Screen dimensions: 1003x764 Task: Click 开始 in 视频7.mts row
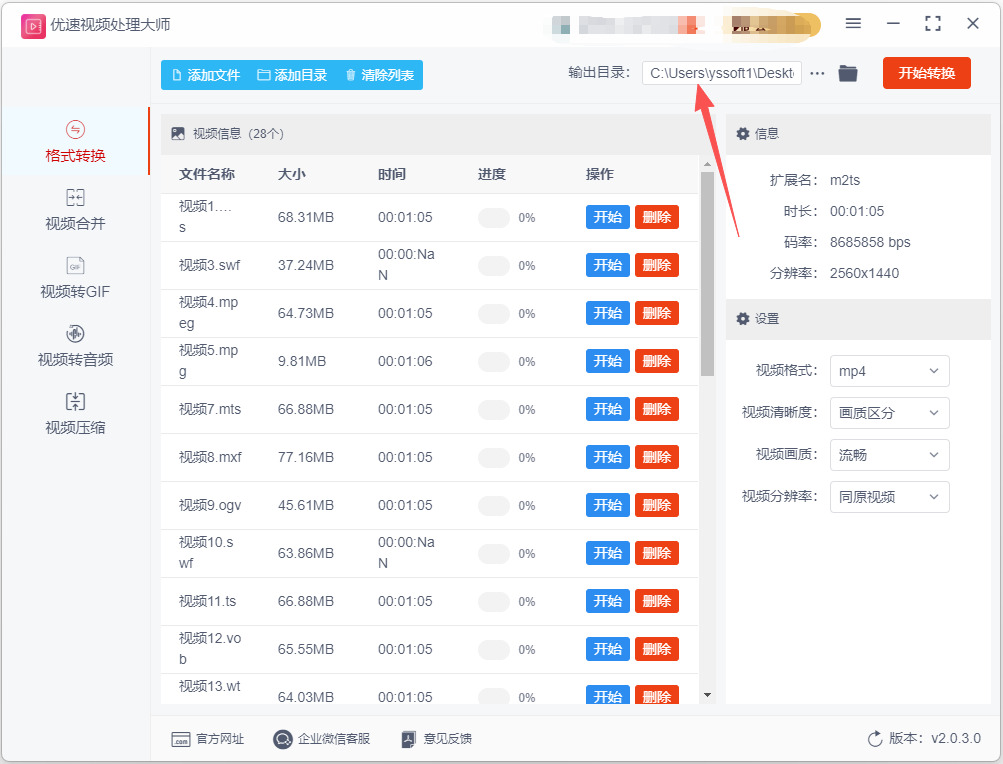[x=608, y=409]
